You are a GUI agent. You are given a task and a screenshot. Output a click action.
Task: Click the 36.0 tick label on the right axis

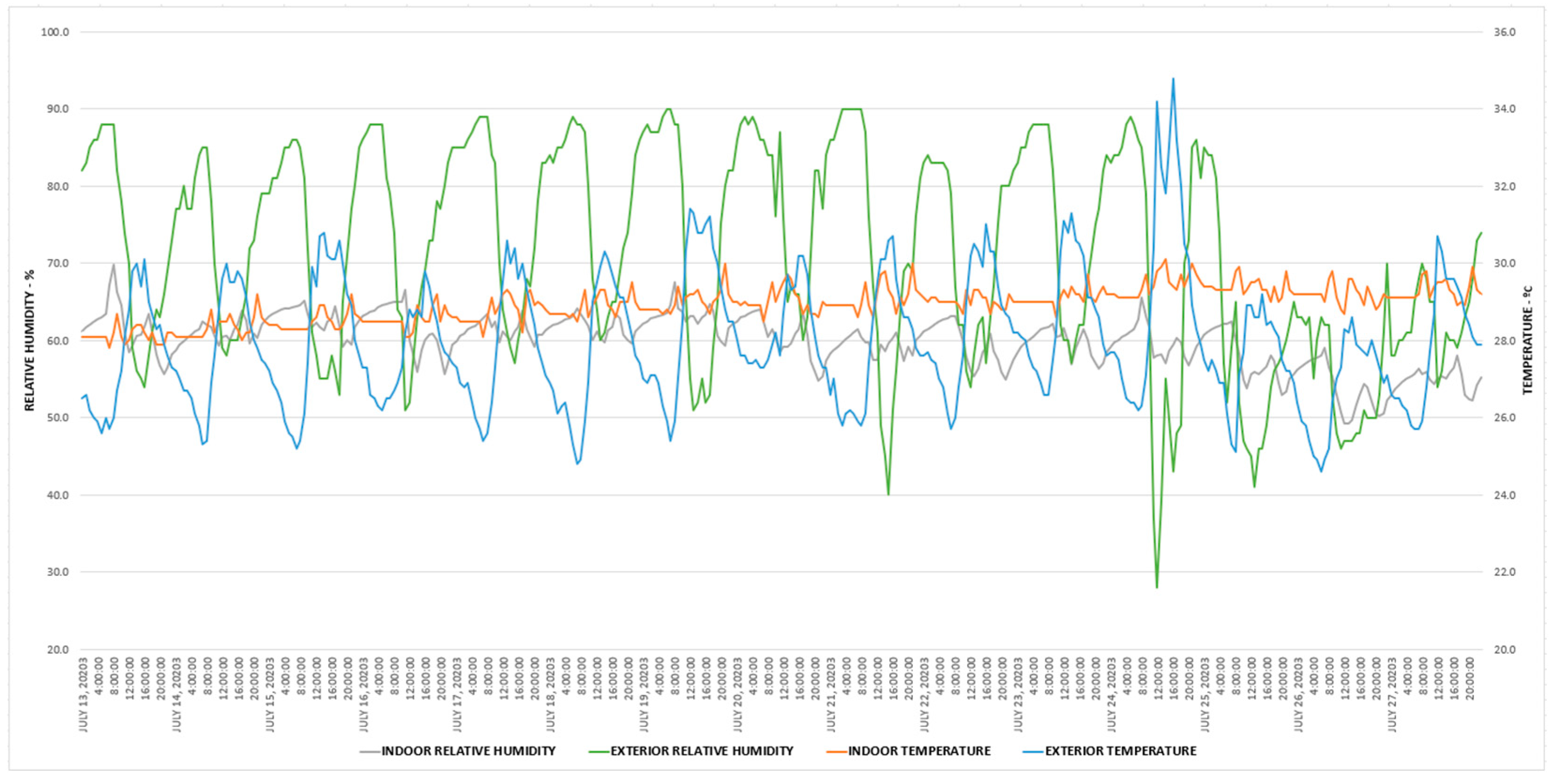pyautogui.click(x=1504, y=32)
